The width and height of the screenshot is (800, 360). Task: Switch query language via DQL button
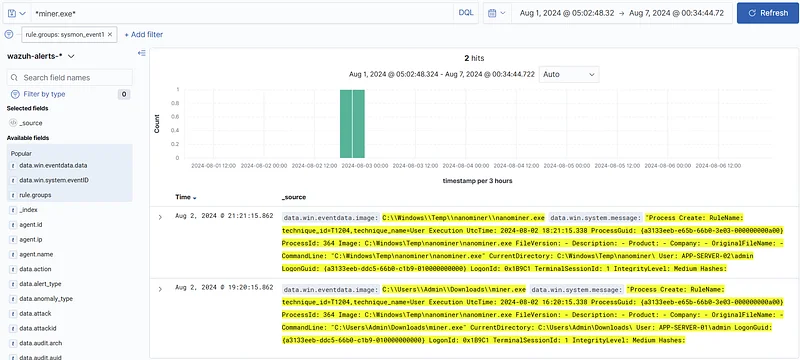click(466, 13)
